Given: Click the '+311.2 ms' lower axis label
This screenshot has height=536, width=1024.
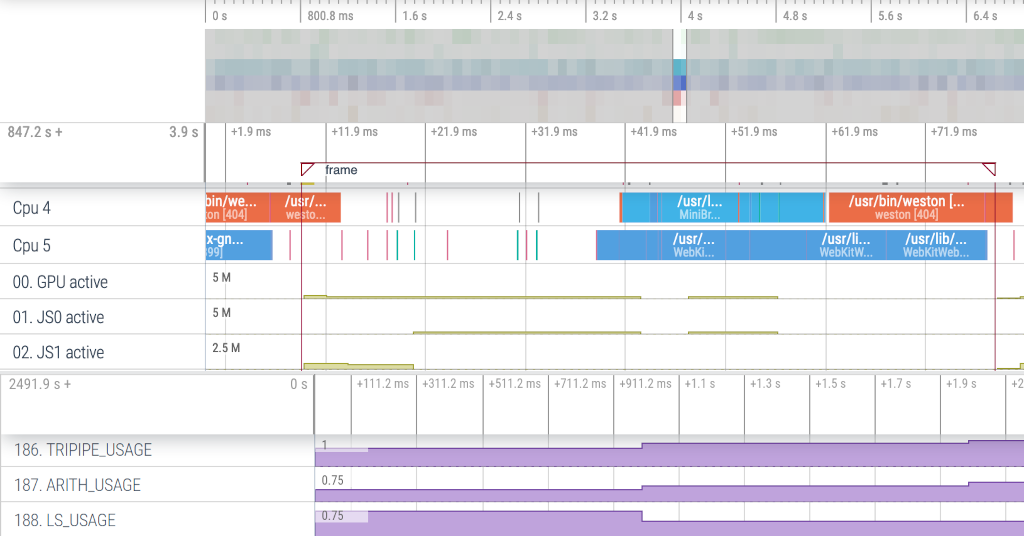Looking at the screenshot, I should [448, 384].
